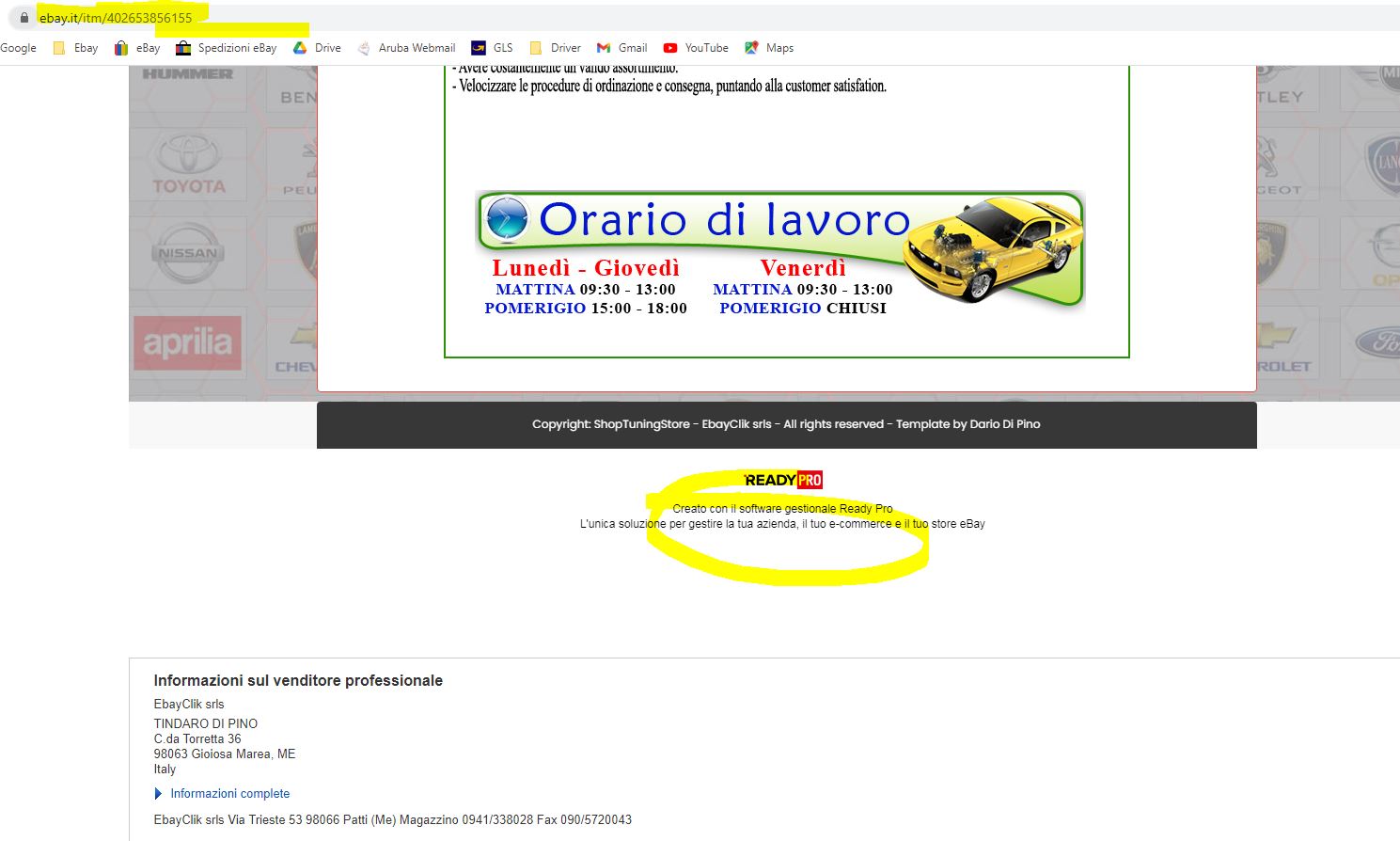Image resolution: width=1400 pixels, height=841 pixels.
Task: Click the Ford logo on the right side
Action: [1376, 341]
